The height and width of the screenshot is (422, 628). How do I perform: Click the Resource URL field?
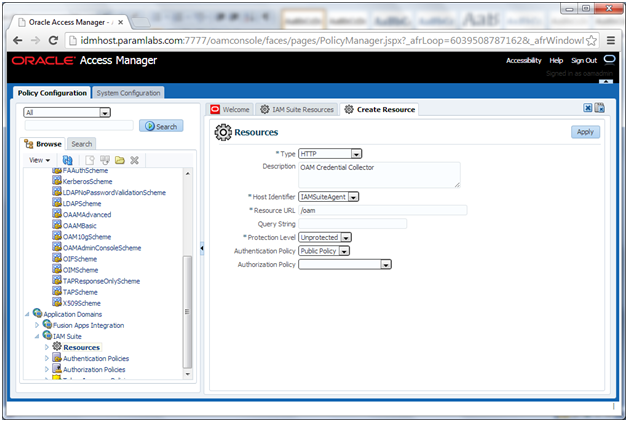click(x=382, y=210)
